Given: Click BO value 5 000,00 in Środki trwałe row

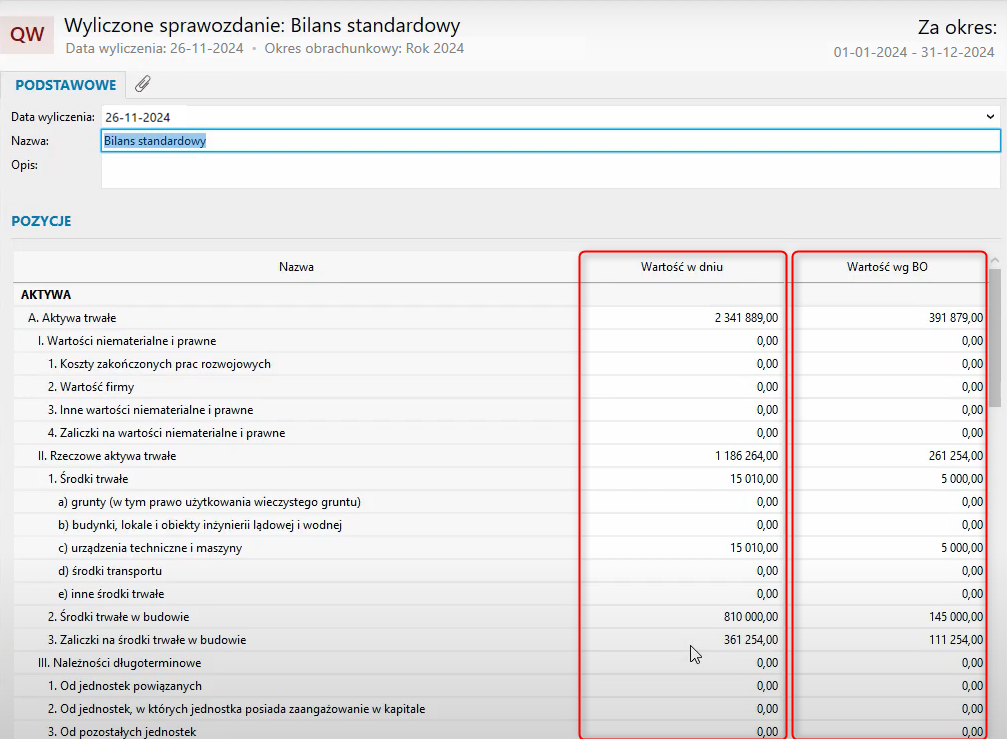Looking at the screenshot, I should [x=962, y=479].
